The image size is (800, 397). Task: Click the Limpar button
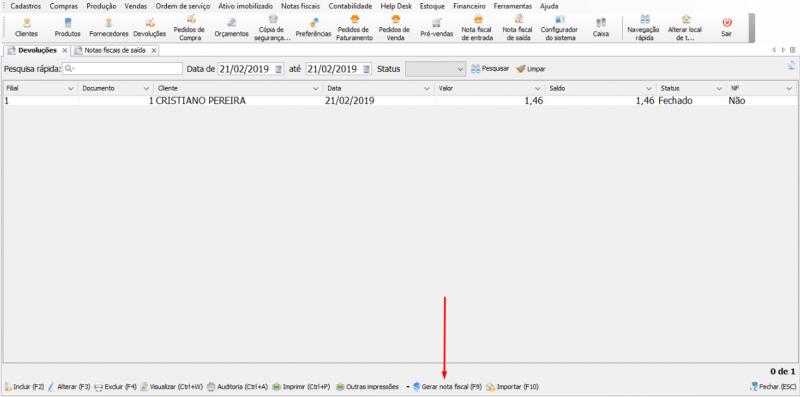pos(531,68)
